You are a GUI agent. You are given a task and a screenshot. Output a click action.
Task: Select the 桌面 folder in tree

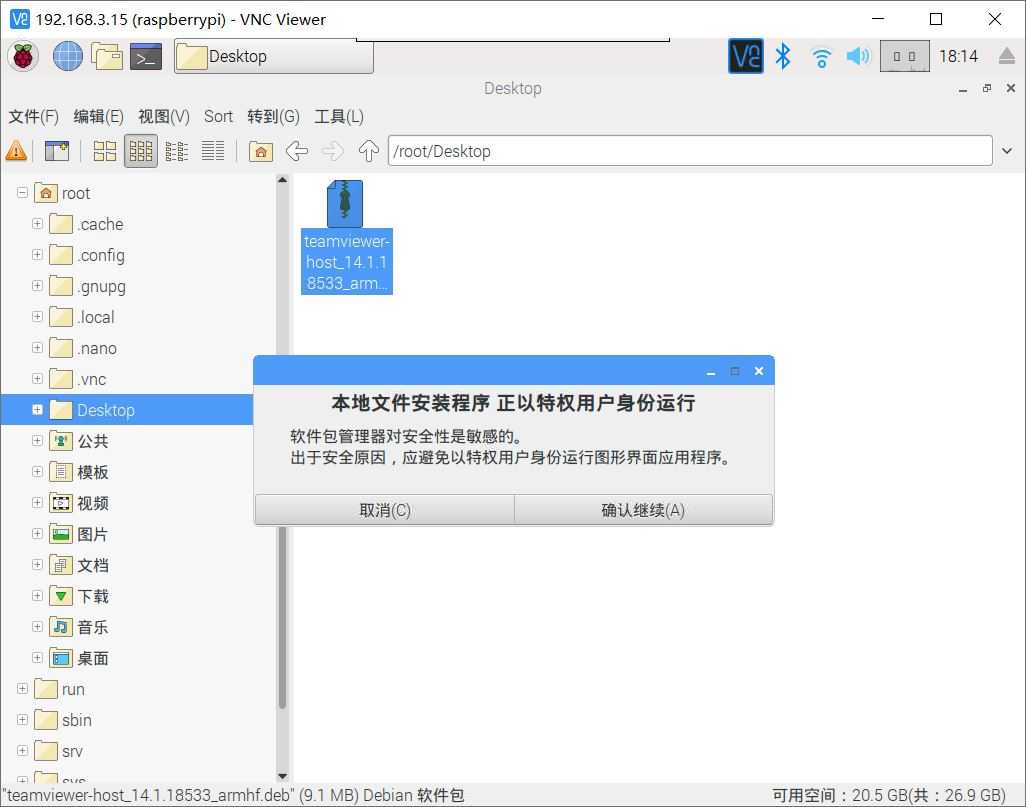tap(79, 658)
